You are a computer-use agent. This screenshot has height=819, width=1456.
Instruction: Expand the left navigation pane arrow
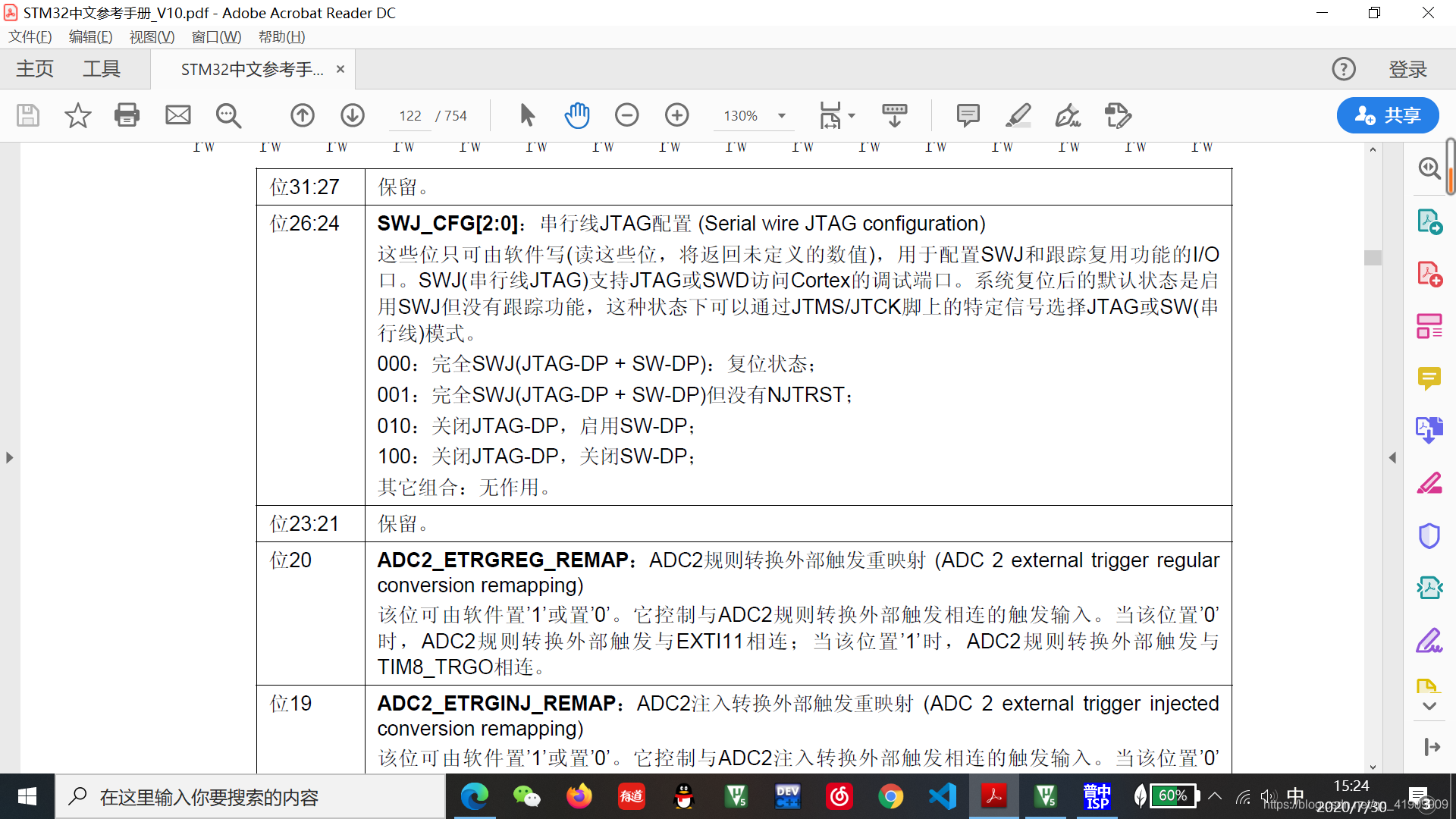pos(9,457)
